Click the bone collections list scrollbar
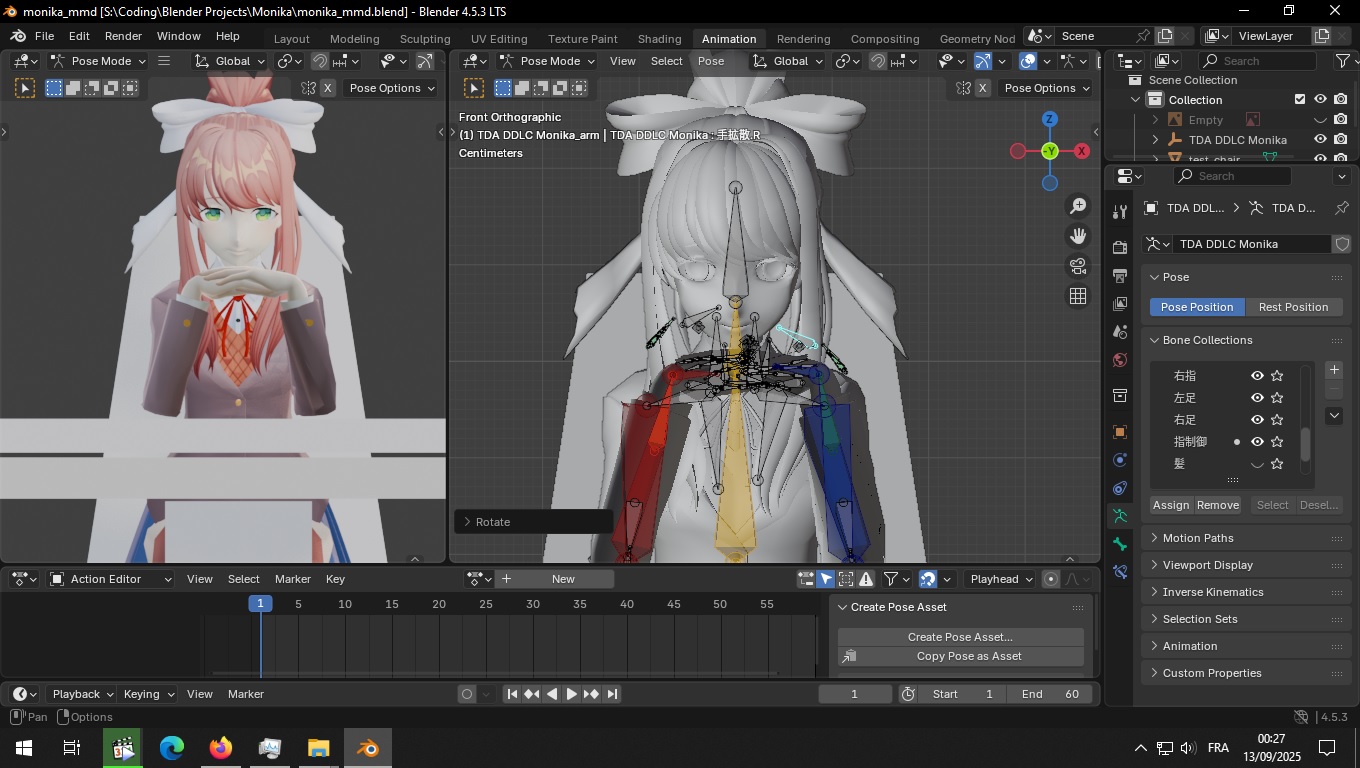The width and height of the screenshot is (1360, 768). point(1305,444)
